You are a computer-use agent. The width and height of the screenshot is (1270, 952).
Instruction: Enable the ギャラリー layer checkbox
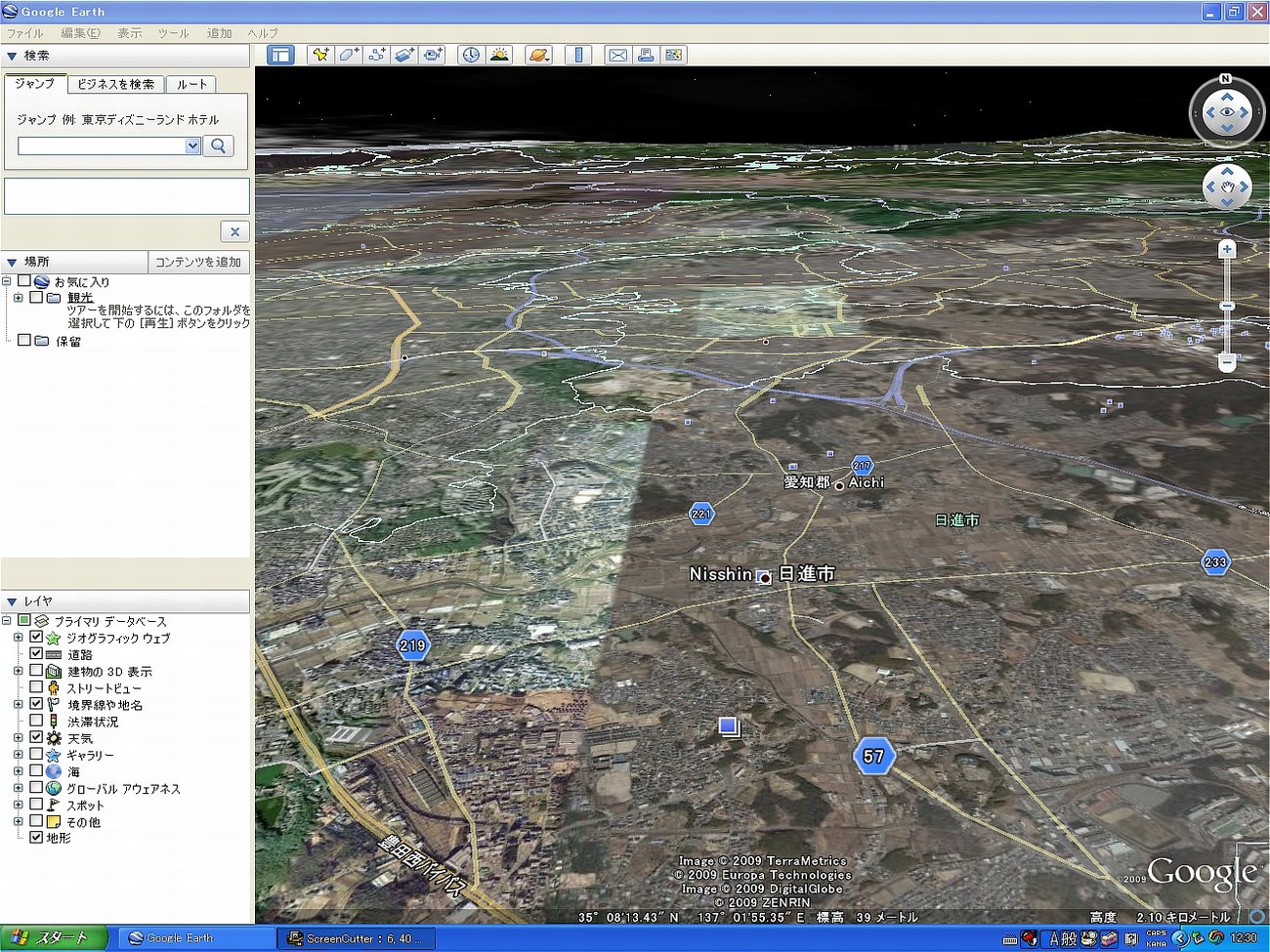click(36, 755)
